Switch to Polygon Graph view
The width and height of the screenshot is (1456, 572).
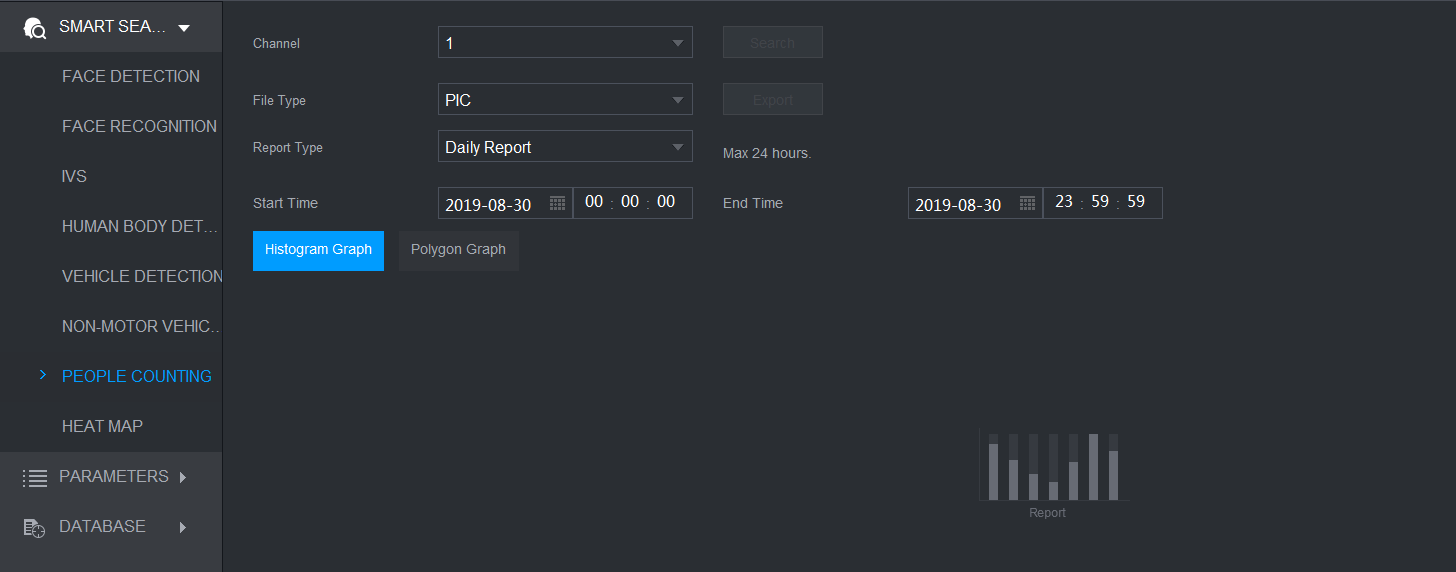tap(458, 250)
